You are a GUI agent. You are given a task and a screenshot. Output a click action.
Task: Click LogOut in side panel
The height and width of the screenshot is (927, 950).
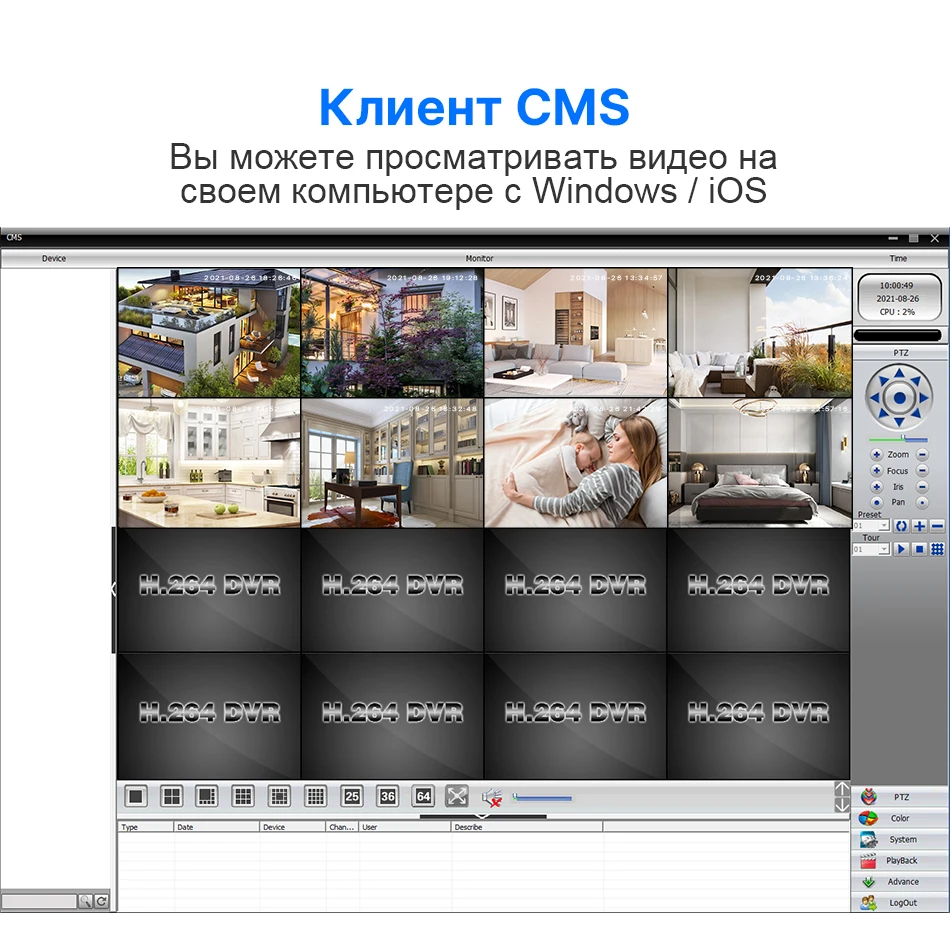901,903
